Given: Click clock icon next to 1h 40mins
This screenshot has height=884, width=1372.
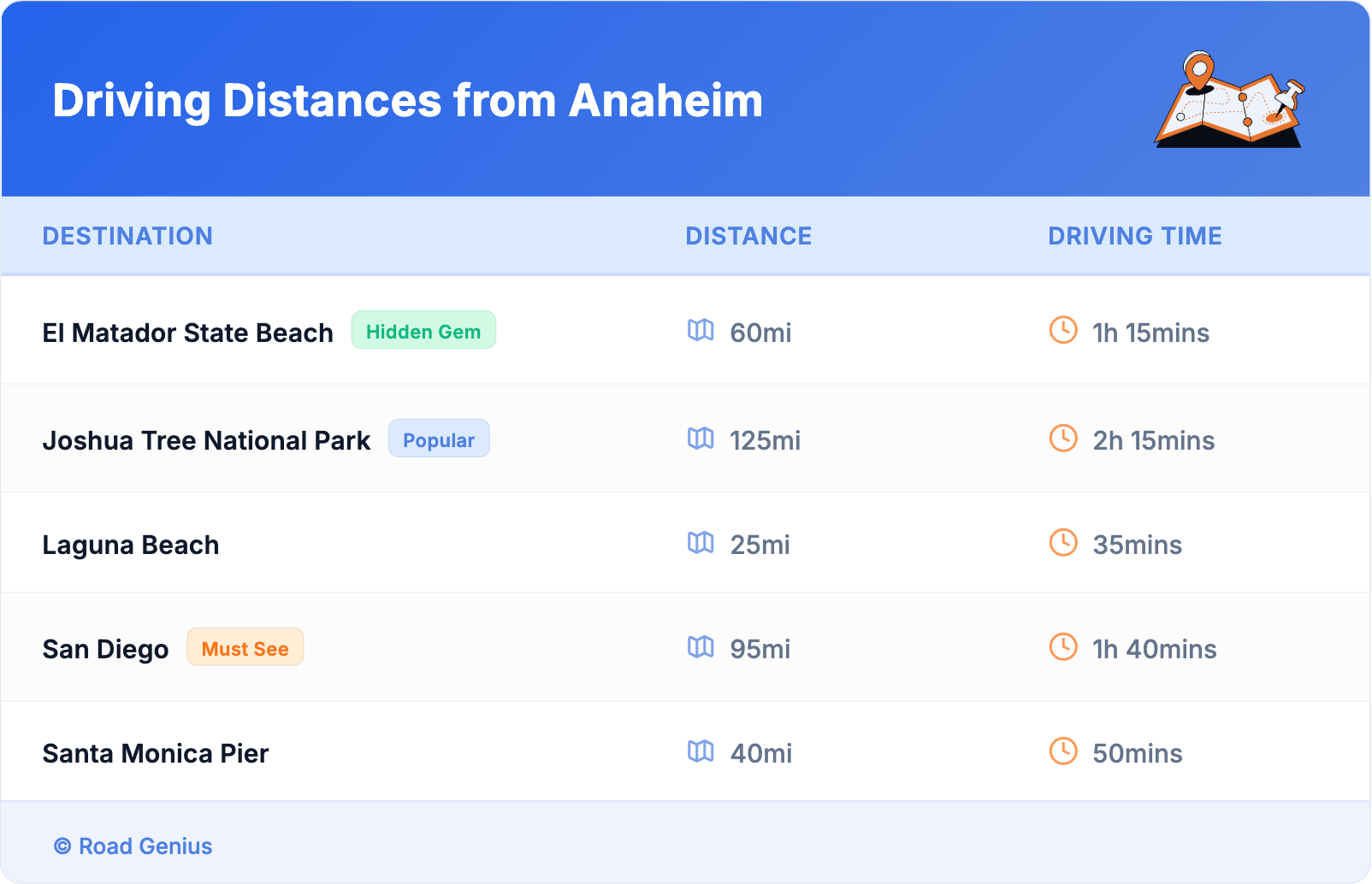Looking at the screenshot, I should point(1063,647).
